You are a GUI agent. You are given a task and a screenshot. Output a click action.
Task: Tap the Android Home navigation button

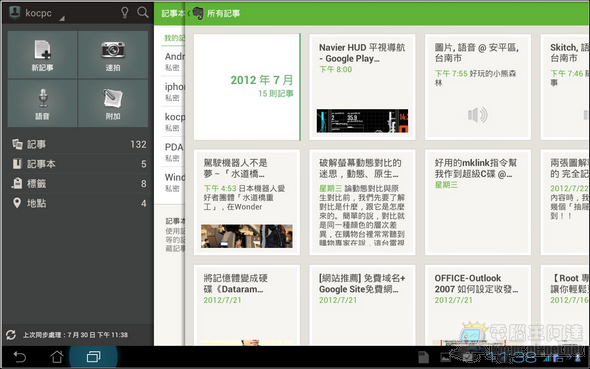pos(57,357)
